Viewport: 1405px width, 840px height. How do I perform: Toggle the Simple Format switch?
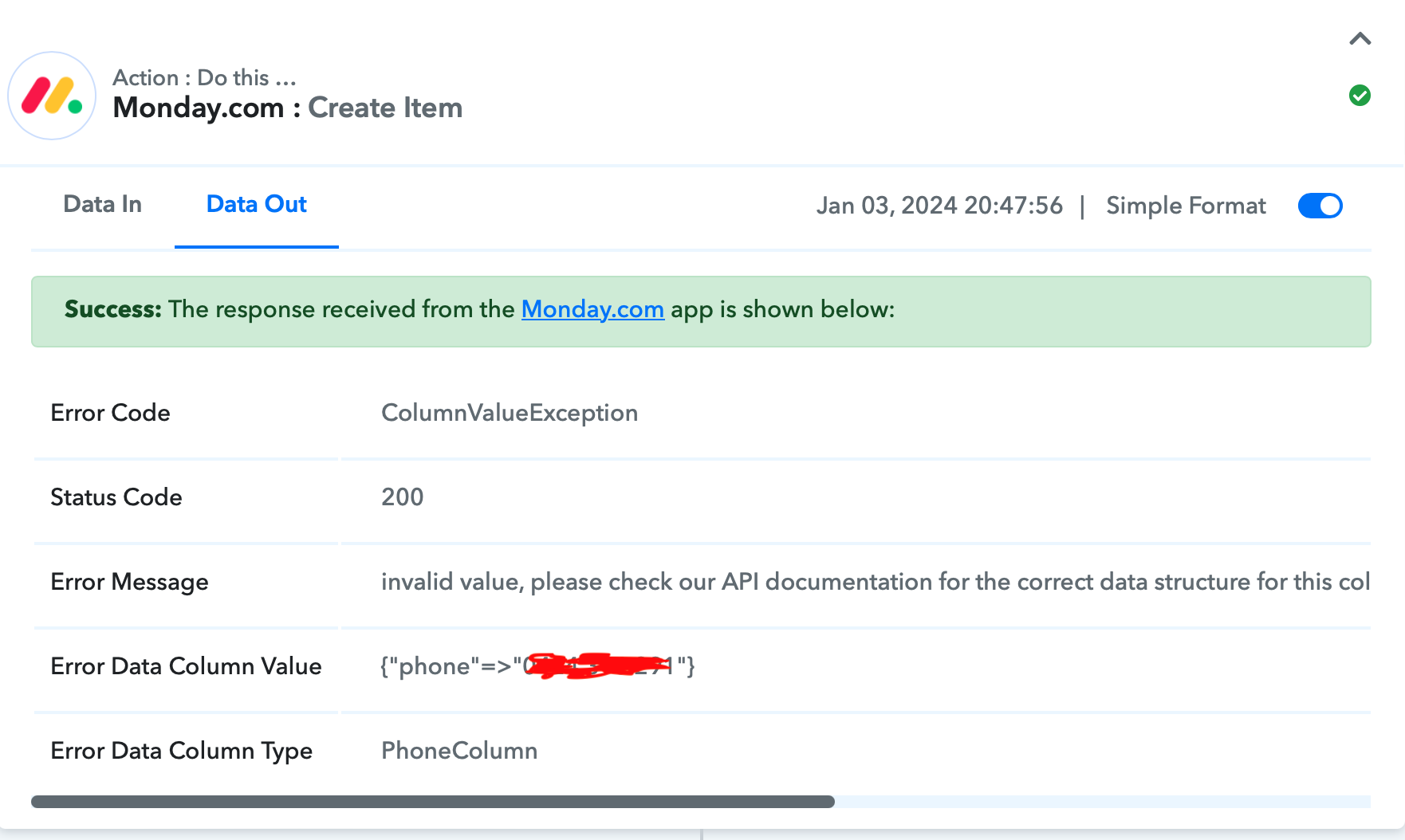coord(1320,206)
